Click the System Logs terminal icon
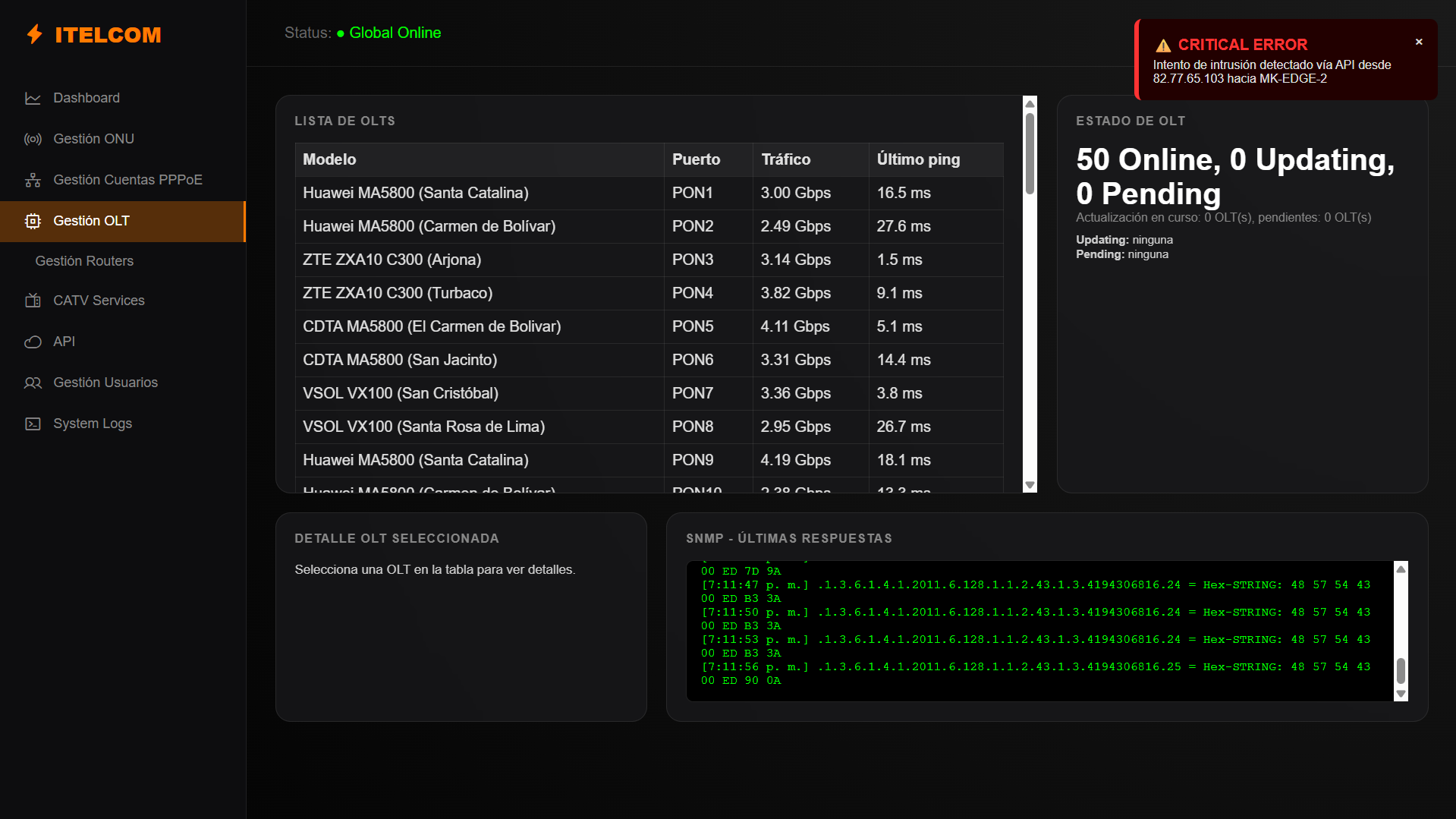This screenshot has height=819, width=1456. [33, 424]
